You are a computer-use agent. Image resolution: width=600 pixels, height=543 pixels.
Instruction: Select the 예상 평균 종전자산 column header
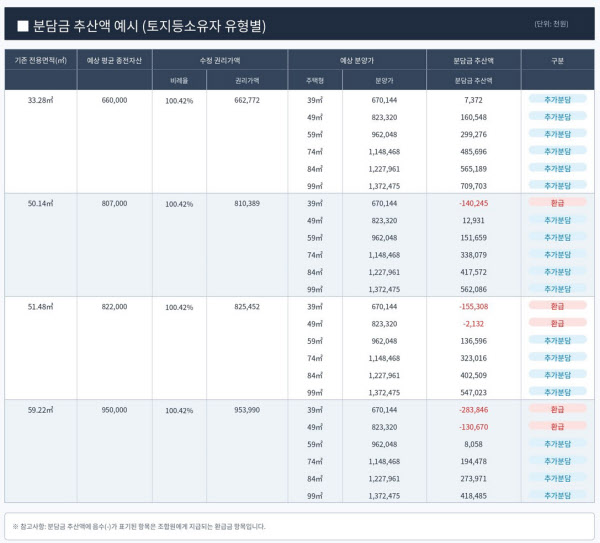(114, 60)
